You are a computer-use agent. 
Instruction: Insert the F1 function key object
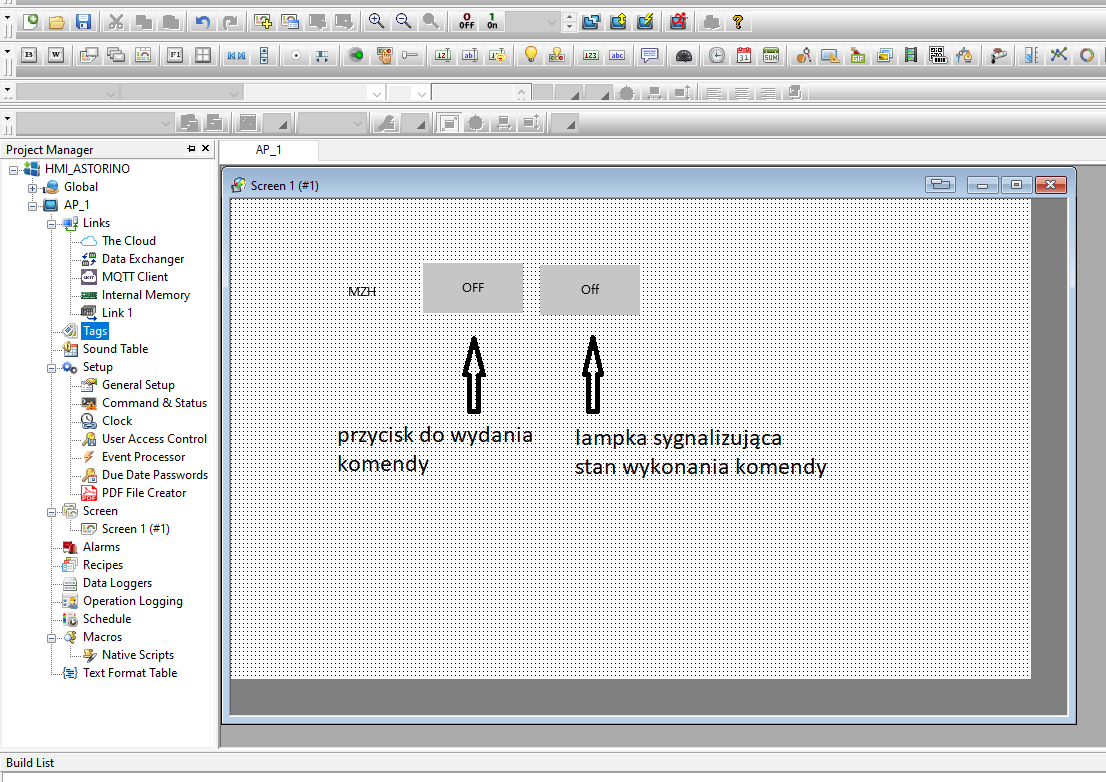click(175, 55)
